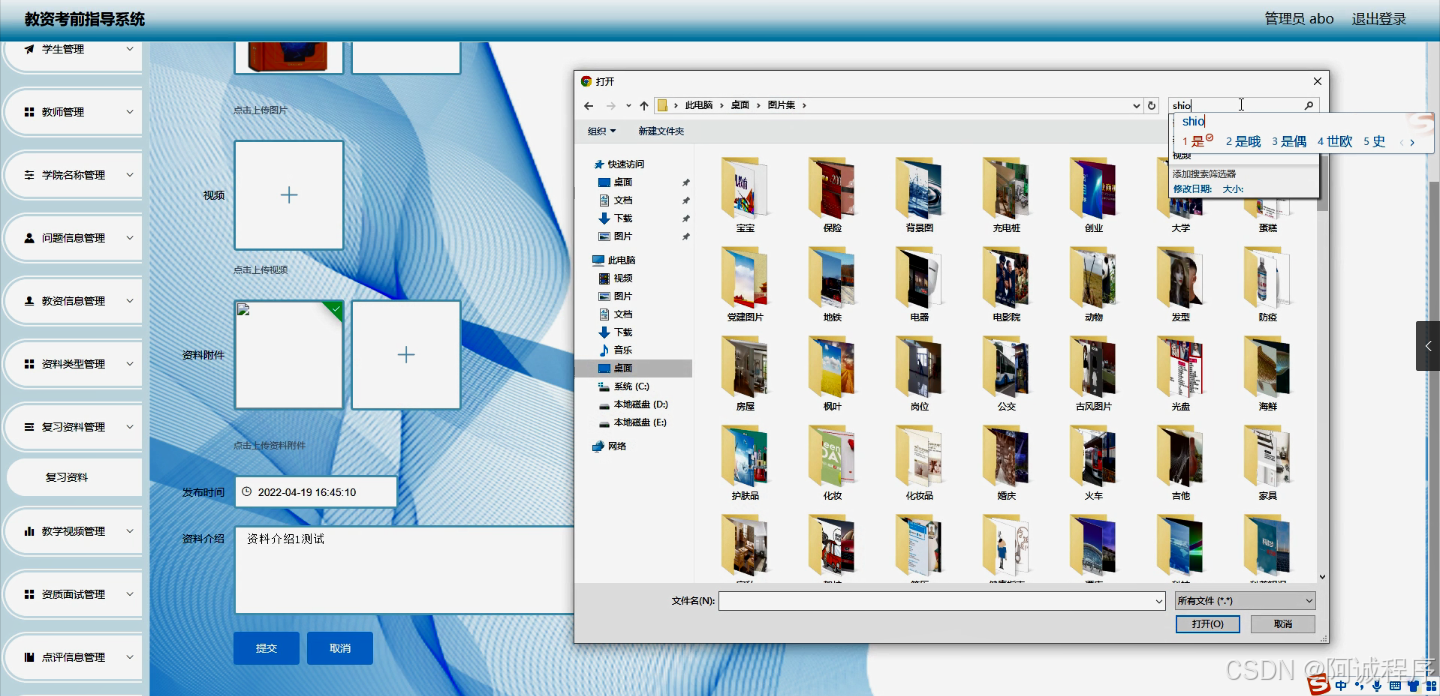Click the 退出登录 link
Viewport: 1440px width, 696px height.
pyautogui.click(x=1379, y=19)
